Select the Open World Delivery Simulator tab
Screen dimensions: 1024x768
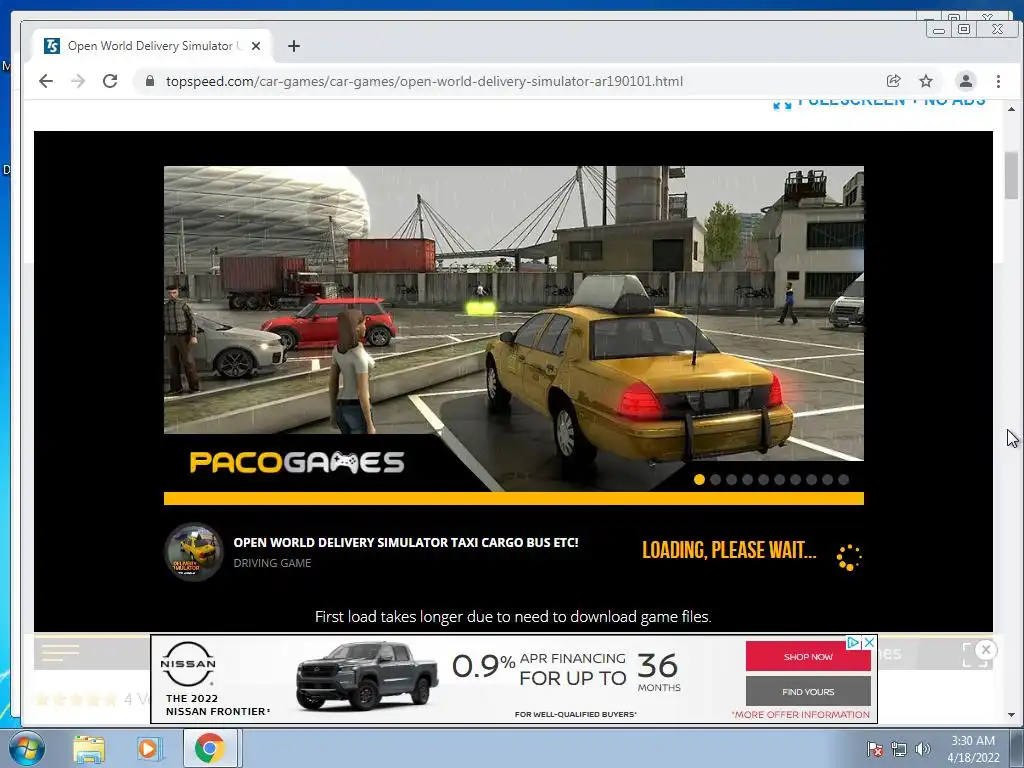pyautogui.click(x=152, y=46)
